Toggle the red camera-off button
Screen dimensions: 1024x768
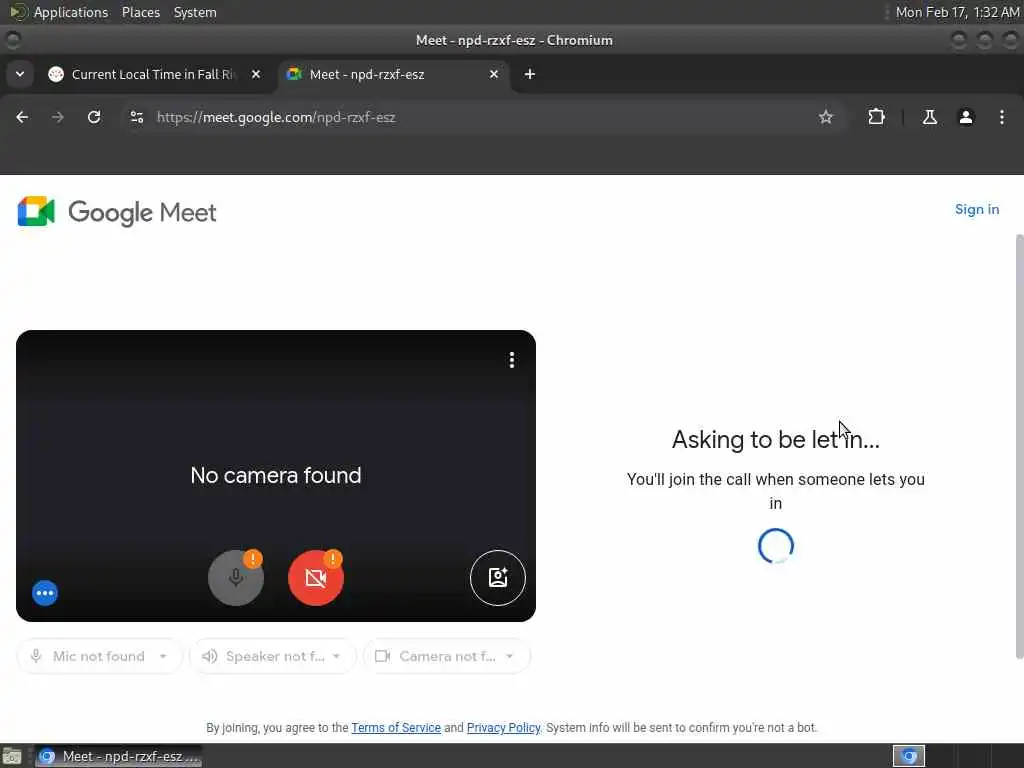point(315,577)
